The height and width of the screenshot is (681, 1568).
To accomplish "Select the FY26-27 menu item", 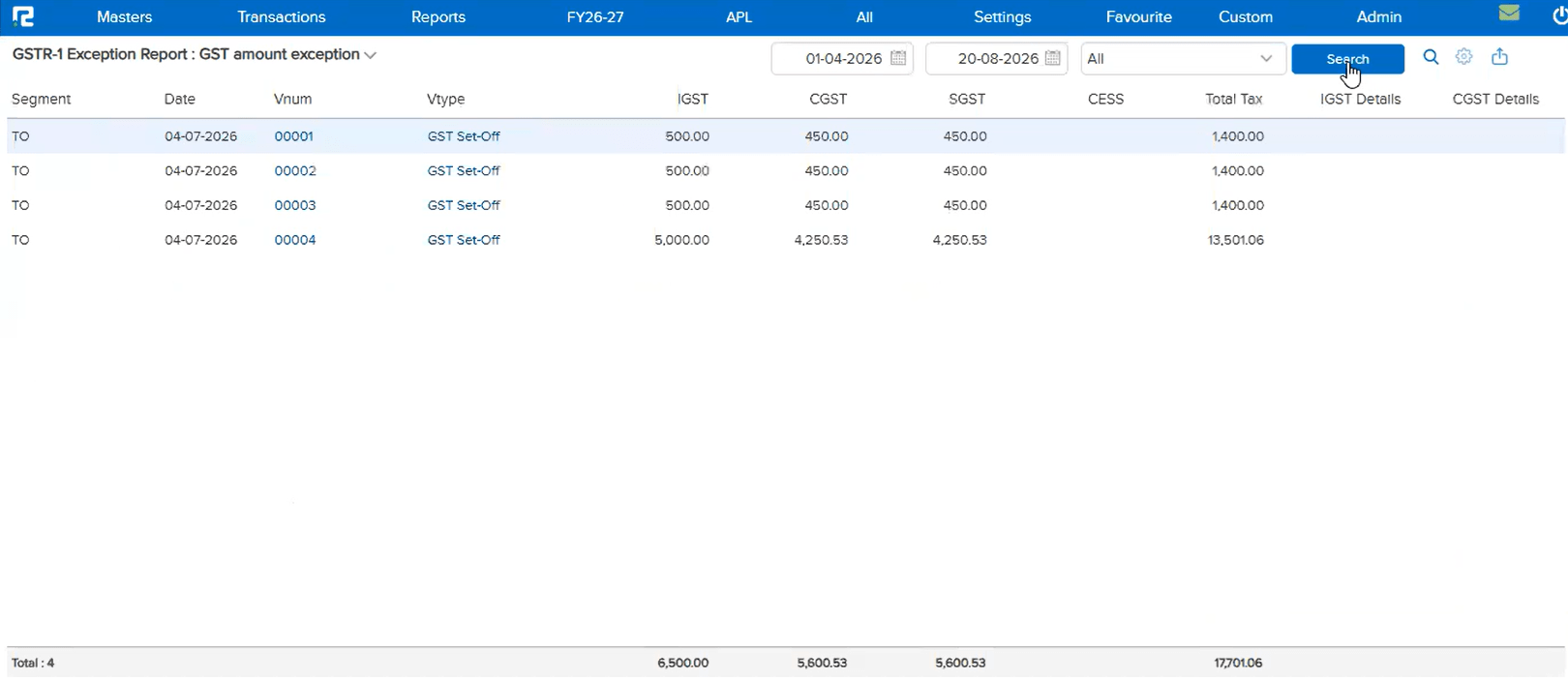I will pos(595,17).
